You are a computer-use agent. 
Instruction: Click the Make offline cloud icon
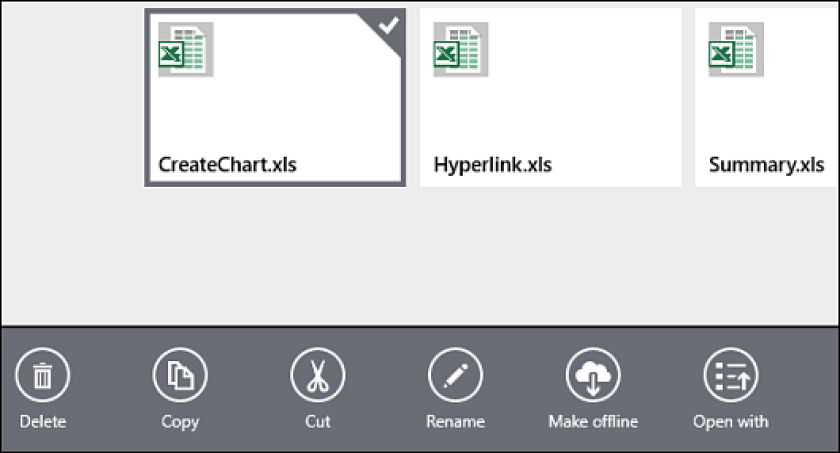point(593,375)
